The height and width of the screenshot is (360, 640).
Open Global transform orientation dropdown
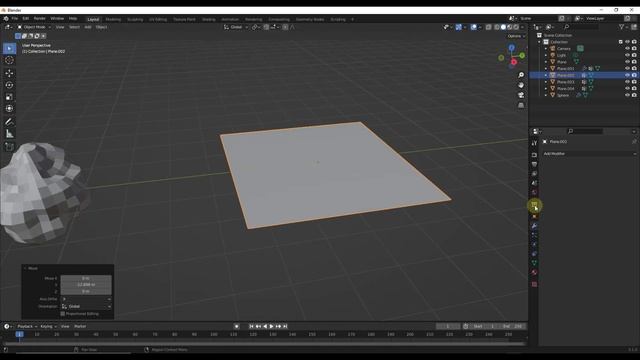236,27
